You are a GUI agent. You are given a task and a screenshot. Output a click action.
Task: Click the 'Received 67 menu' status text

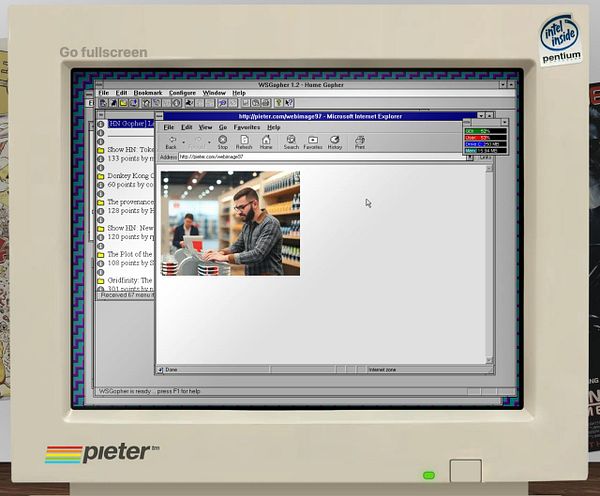(x=127, y=295)
